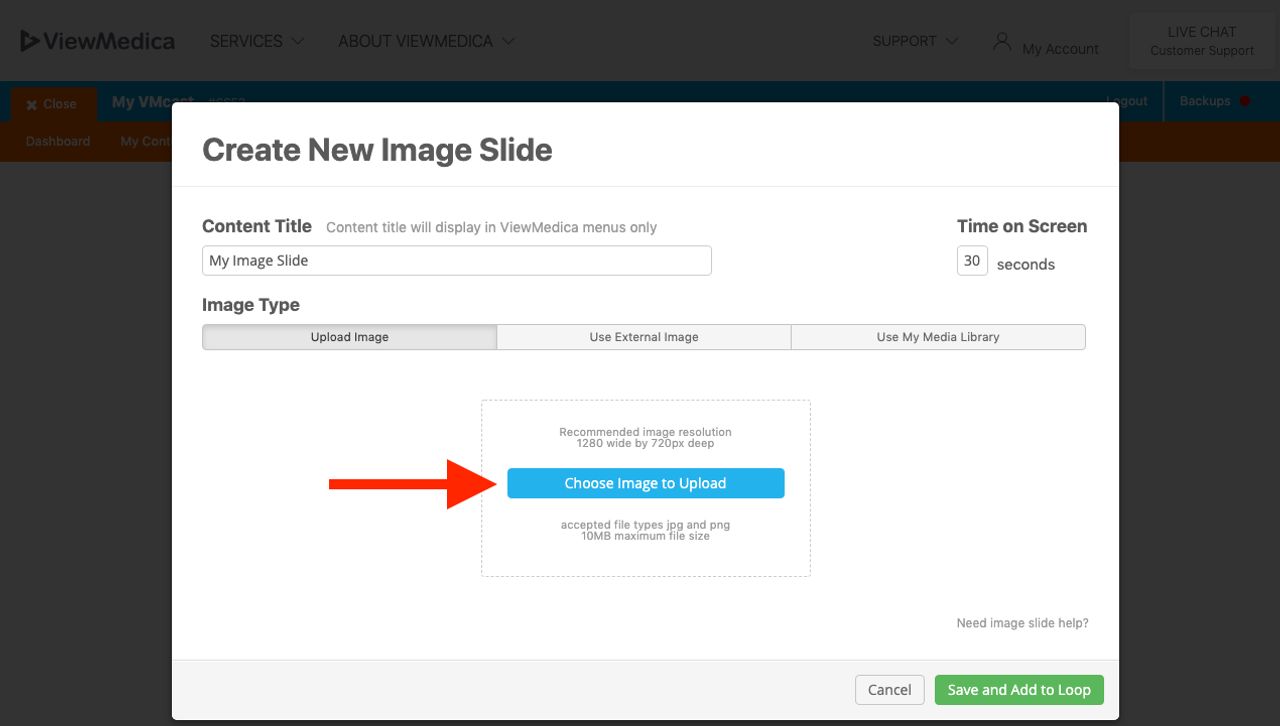Select the Upload Image tab

[x=349, y=337]
